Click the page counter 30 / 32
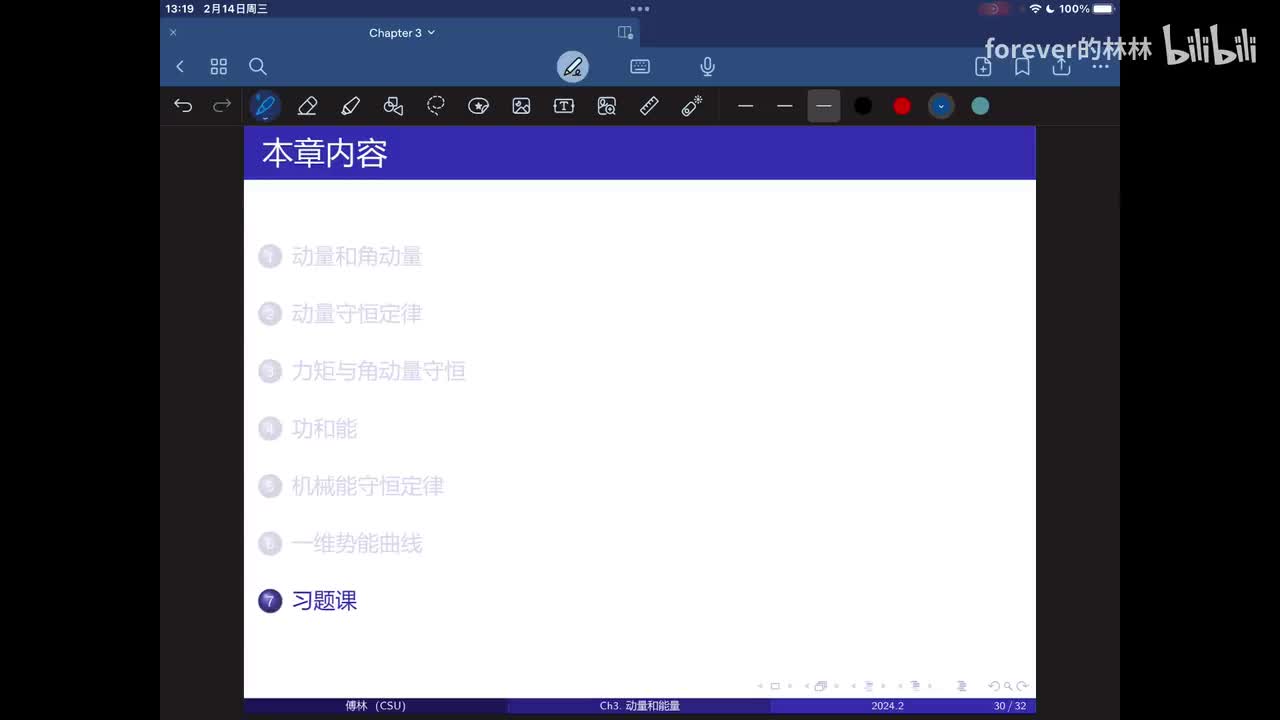Image resolution: width=1280 pixels, height=720 pixels. pos(1010,706)
